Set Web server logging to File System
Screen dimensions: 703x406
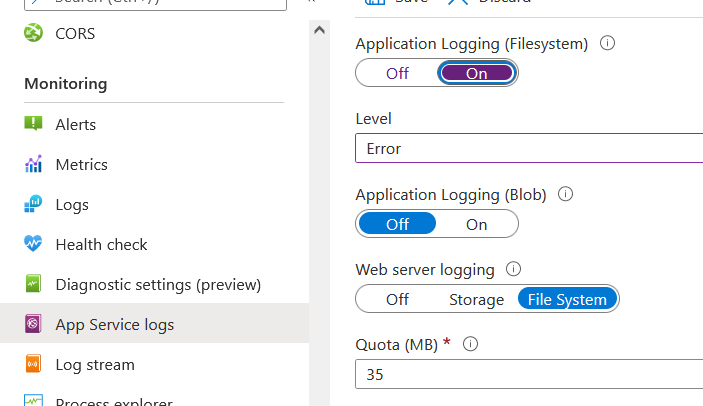pos(567,299)
